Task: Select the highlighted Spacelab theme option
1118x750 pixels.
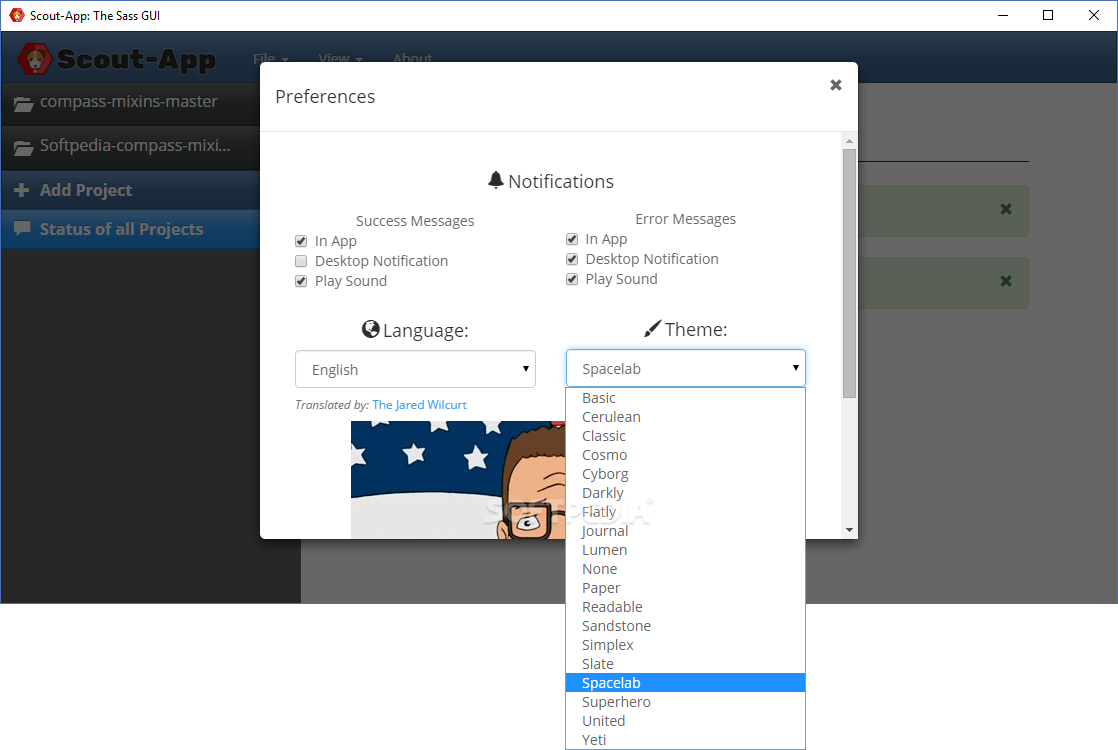Action: tap(685, 683)
